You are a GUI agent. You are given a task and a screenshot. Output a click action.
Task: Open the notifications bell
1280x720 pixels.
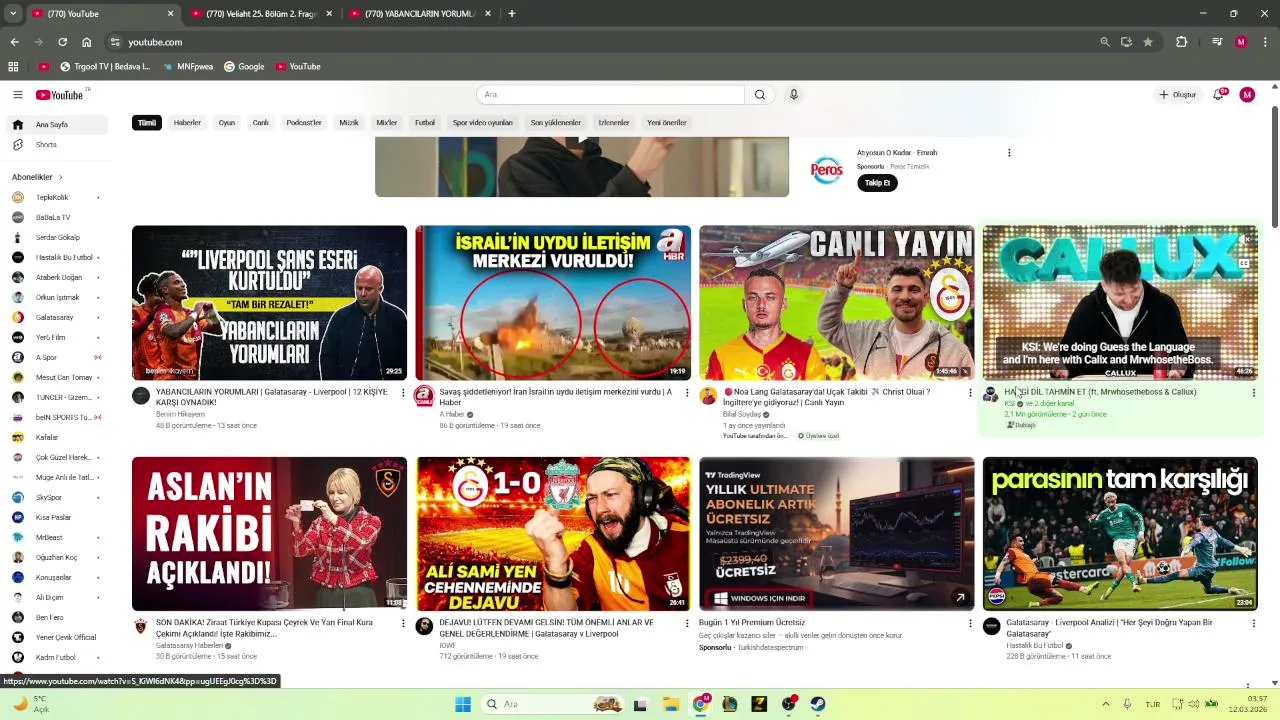tap(1219, 95)
